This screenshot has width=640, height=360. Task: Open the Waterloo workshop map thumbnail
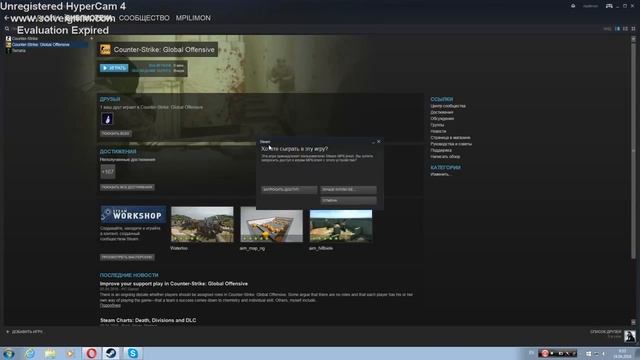click(x=202, y=224)
